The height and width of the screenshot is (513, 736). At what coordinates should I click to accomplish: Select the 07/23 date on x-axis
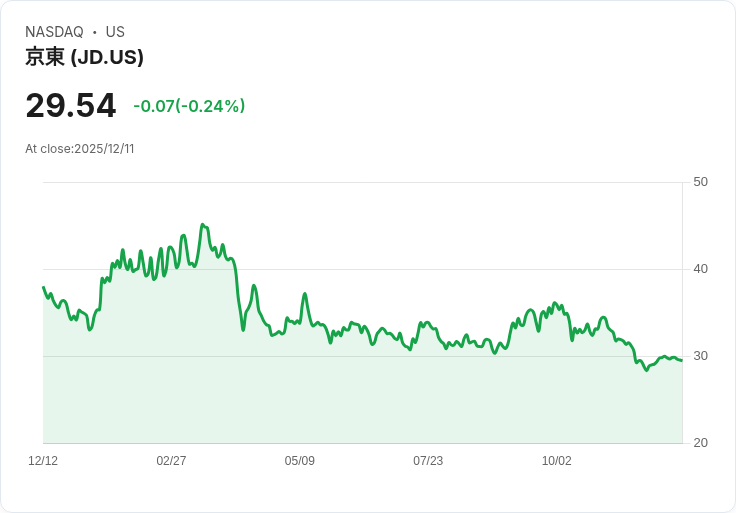tap(428, 461)
